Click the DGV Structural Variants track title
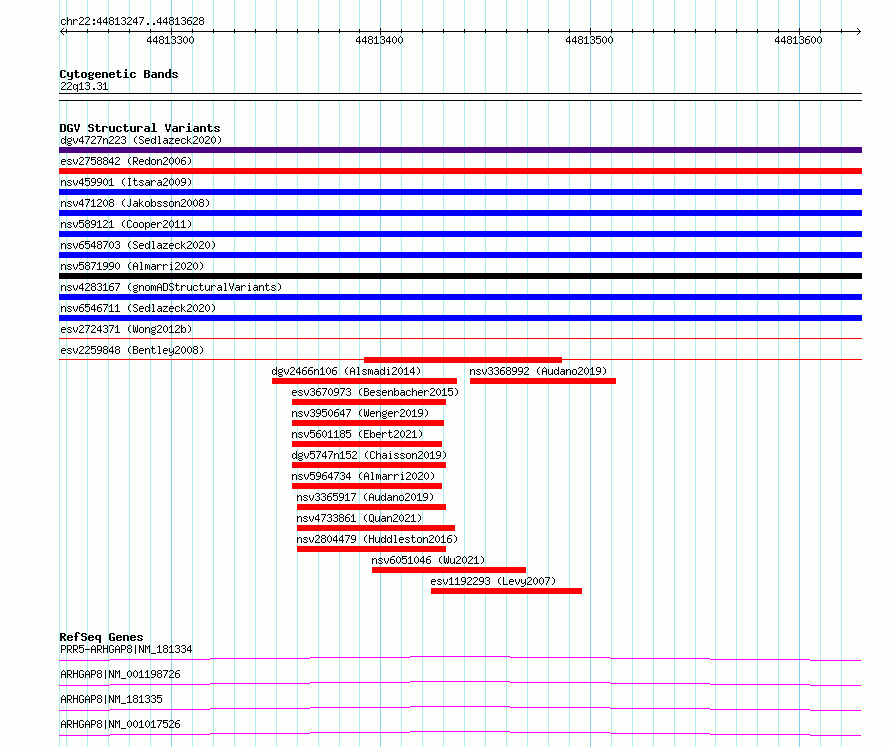Viewport: 890px width, 747px height. point(140,128)
